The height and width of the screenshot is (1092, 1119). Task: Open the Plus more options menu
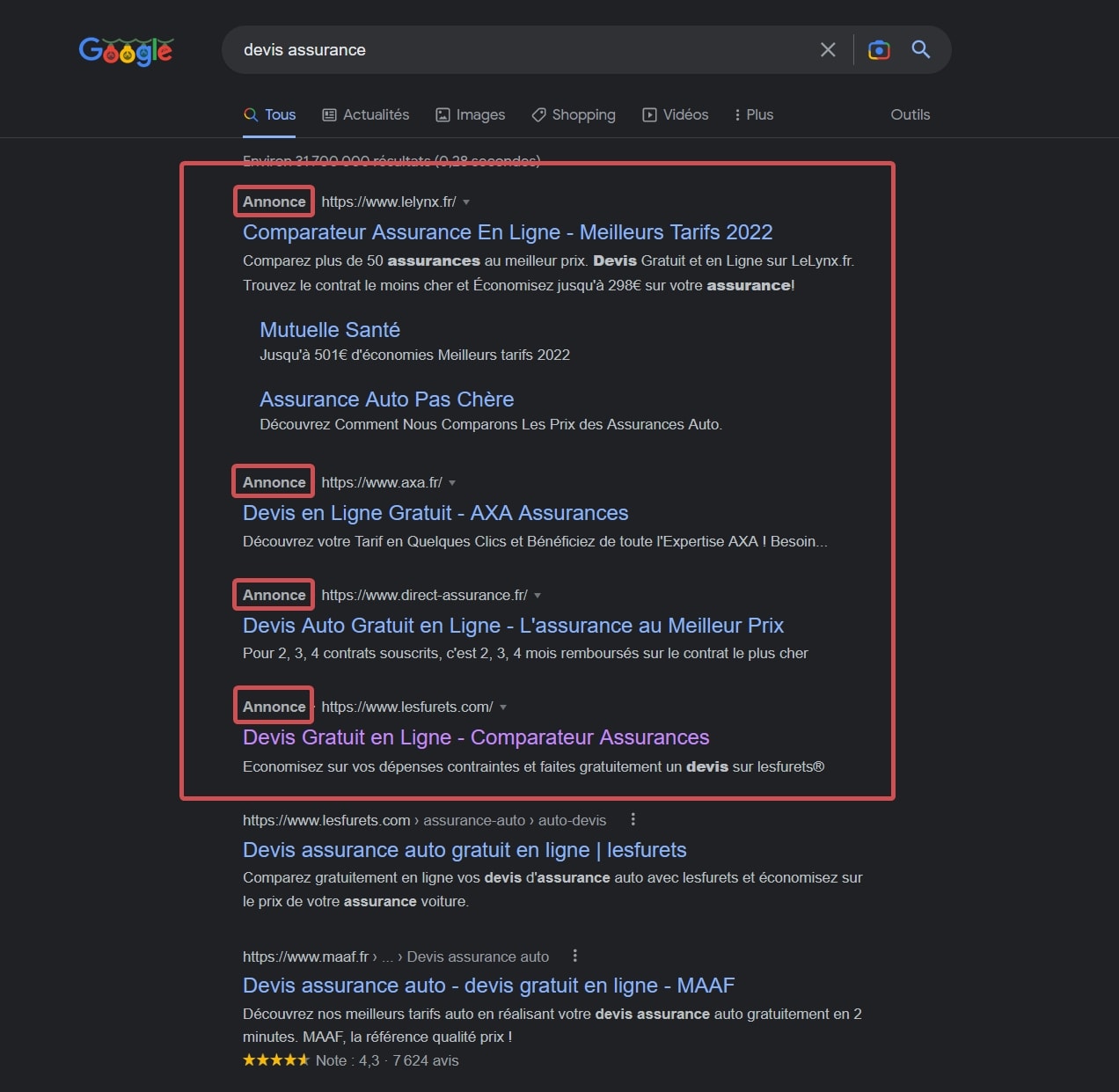click(x=754, y=114)
